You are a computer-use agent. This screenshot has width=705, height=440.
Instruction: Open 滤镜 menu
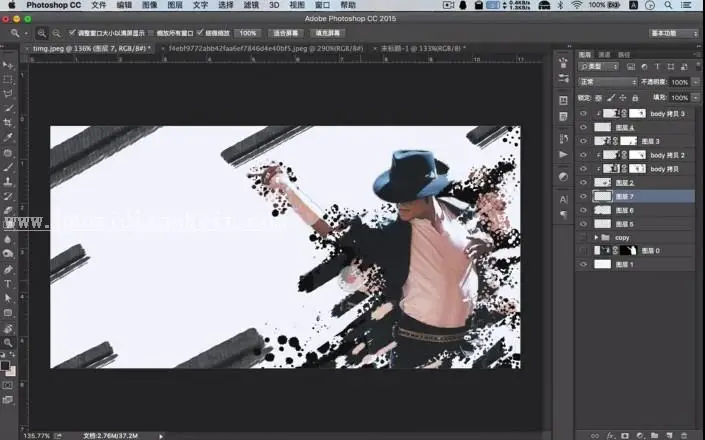251,5
